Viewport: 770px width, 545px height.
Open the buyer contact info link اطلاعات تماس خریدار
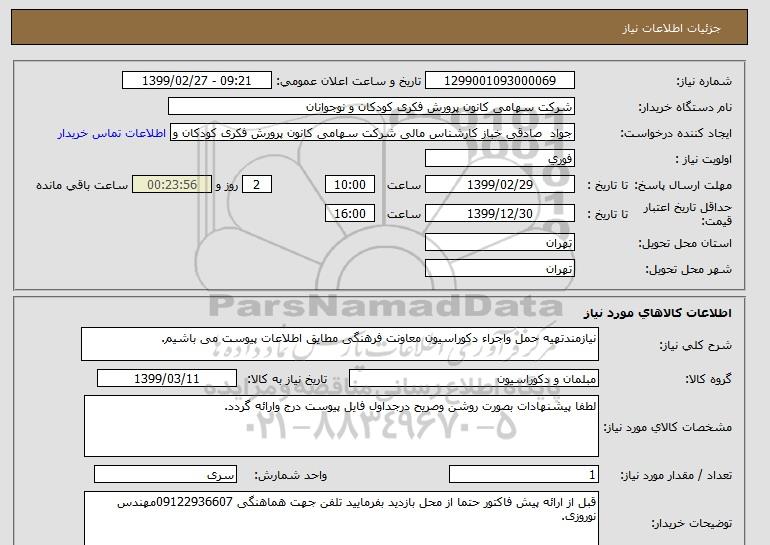click(112, 134)
